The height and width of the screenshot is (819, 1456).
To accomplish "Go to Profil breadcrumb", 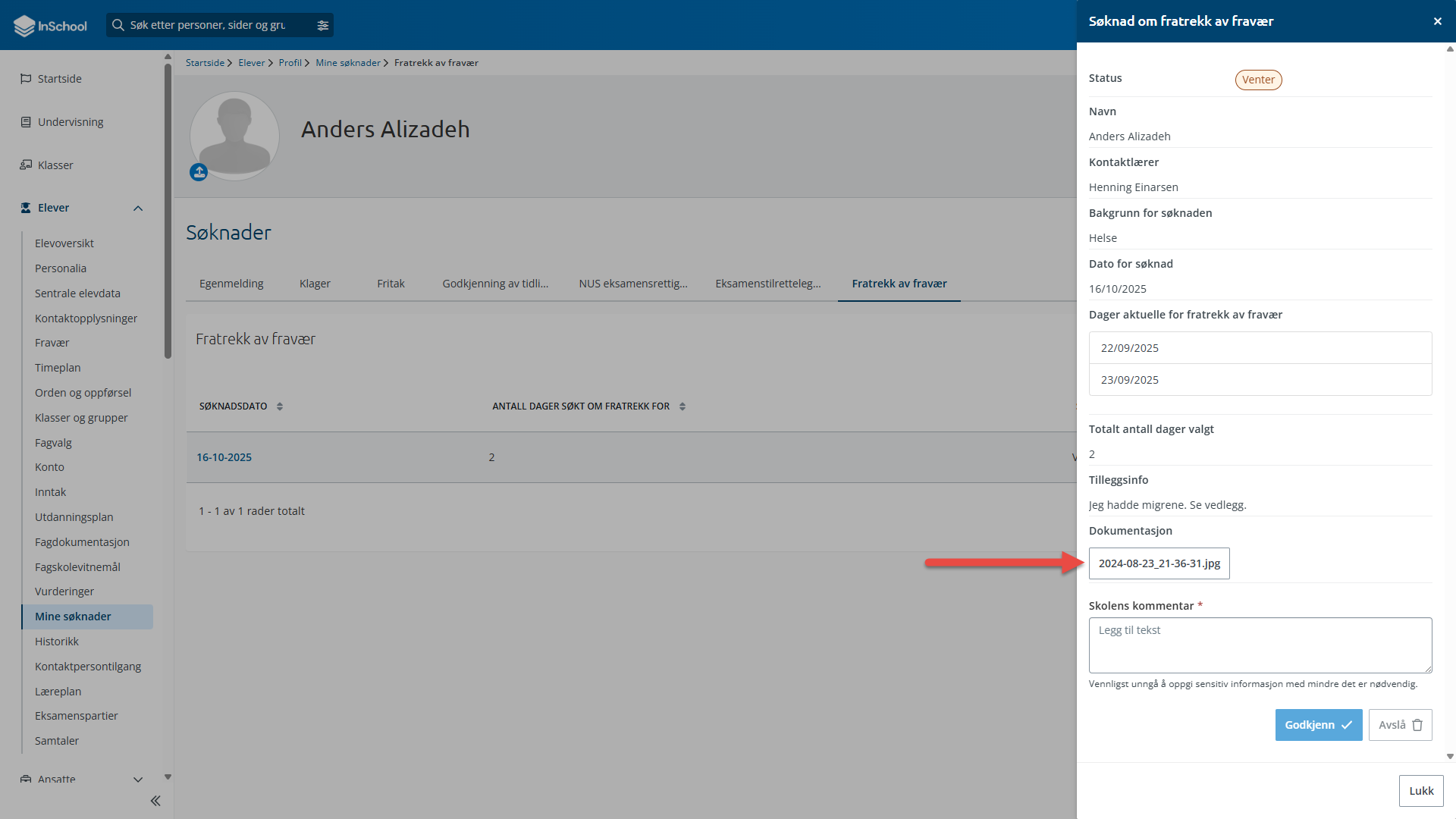I will 290,63.
